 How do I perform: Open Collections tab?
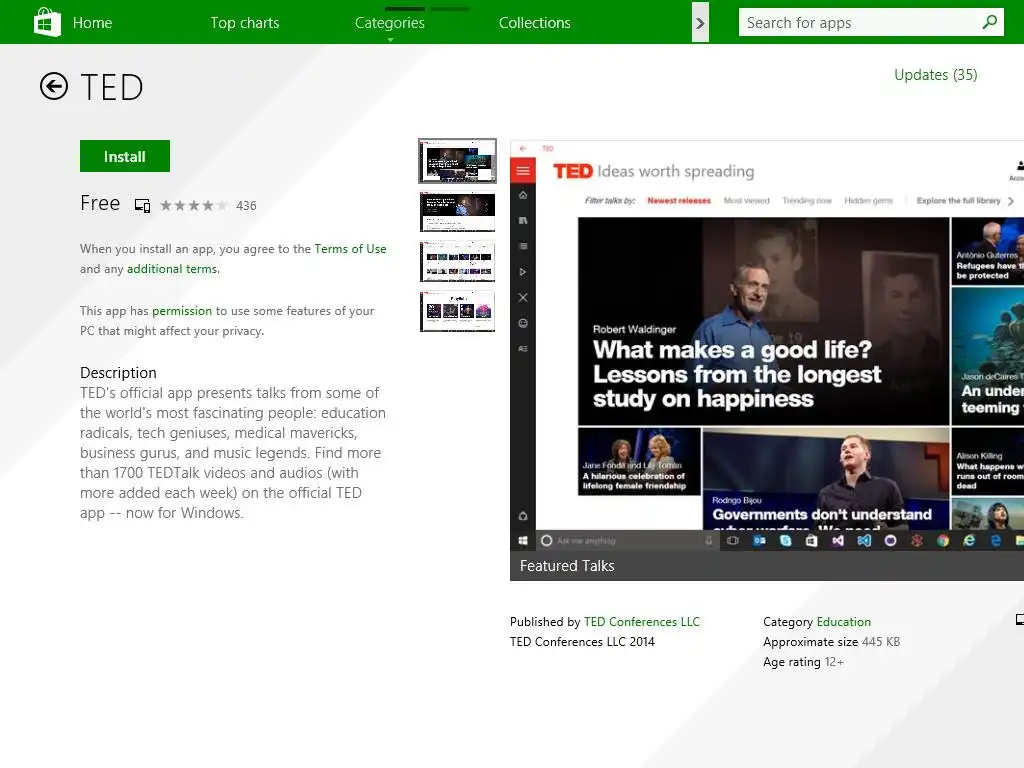click(535, 23)
